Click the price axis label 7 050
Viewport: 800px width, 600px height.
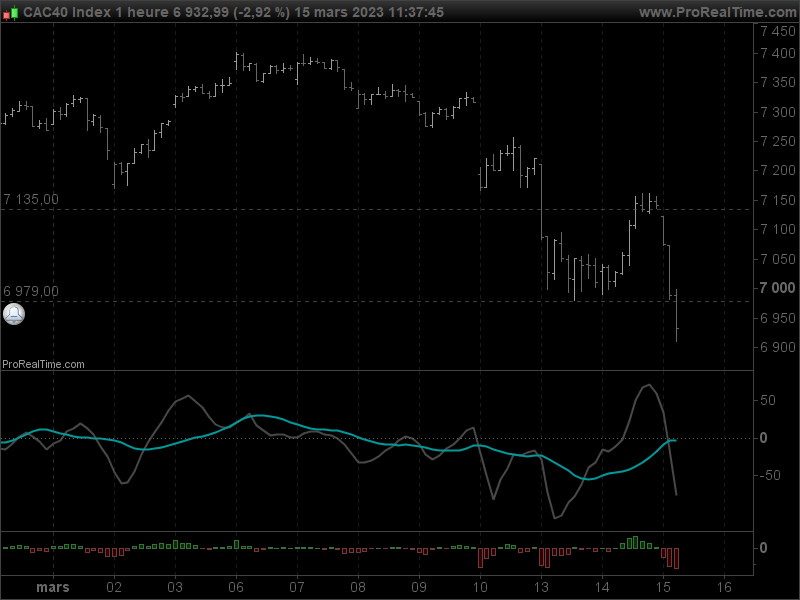778,259
